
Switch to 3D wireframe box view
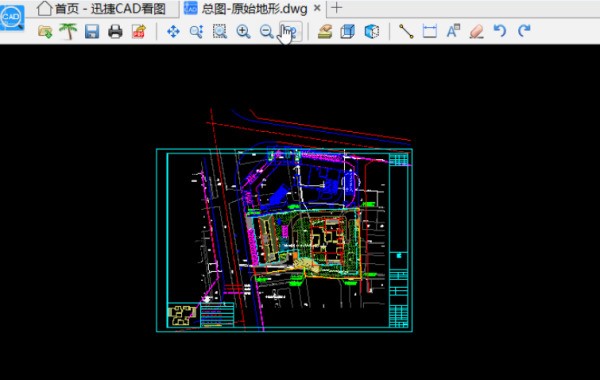[x=347, y=31]
